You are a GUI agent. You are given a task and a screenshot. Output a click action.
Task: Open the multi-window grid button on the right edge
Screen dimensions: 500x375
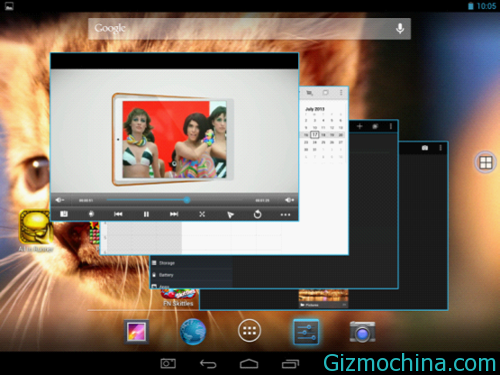click(x=485, y=162)
